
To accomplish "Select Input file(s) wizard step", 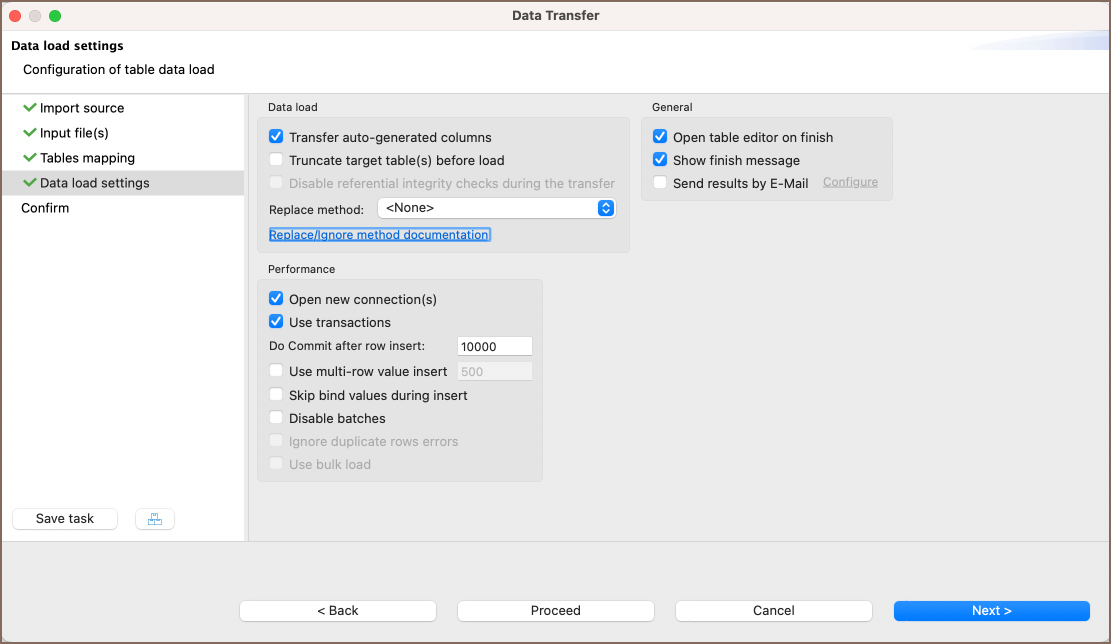I will tap(74, 133).
